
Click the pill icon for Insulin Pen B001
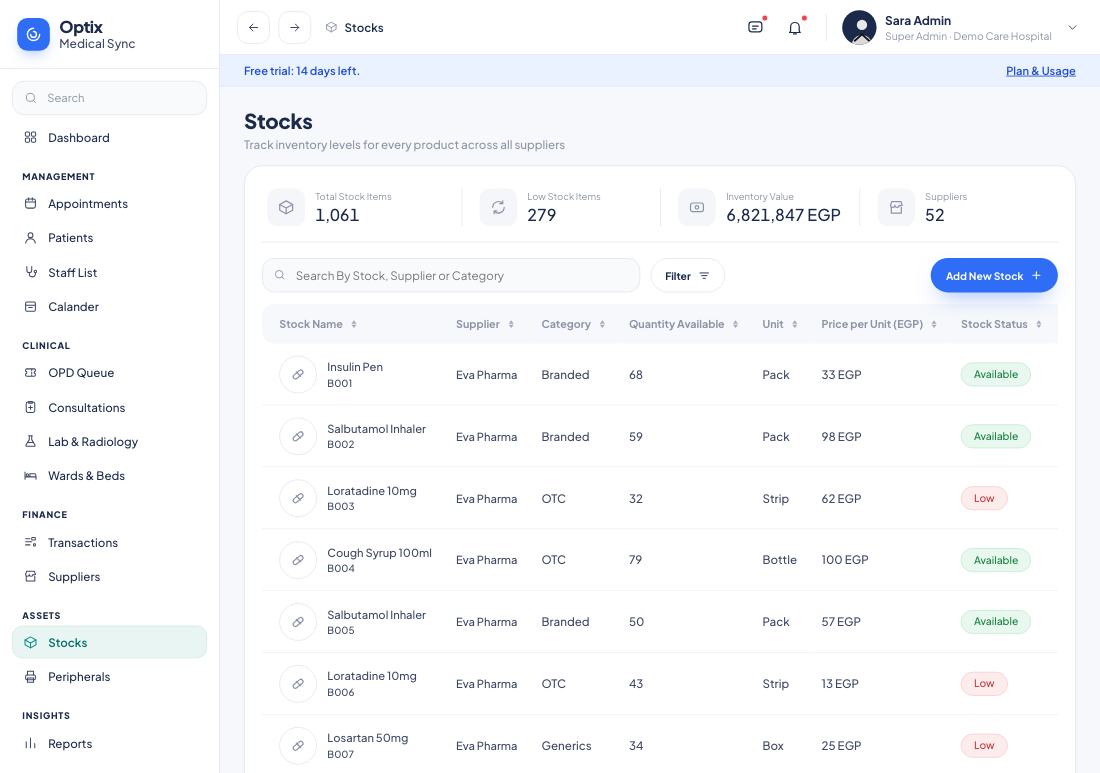tap(298, 375)
